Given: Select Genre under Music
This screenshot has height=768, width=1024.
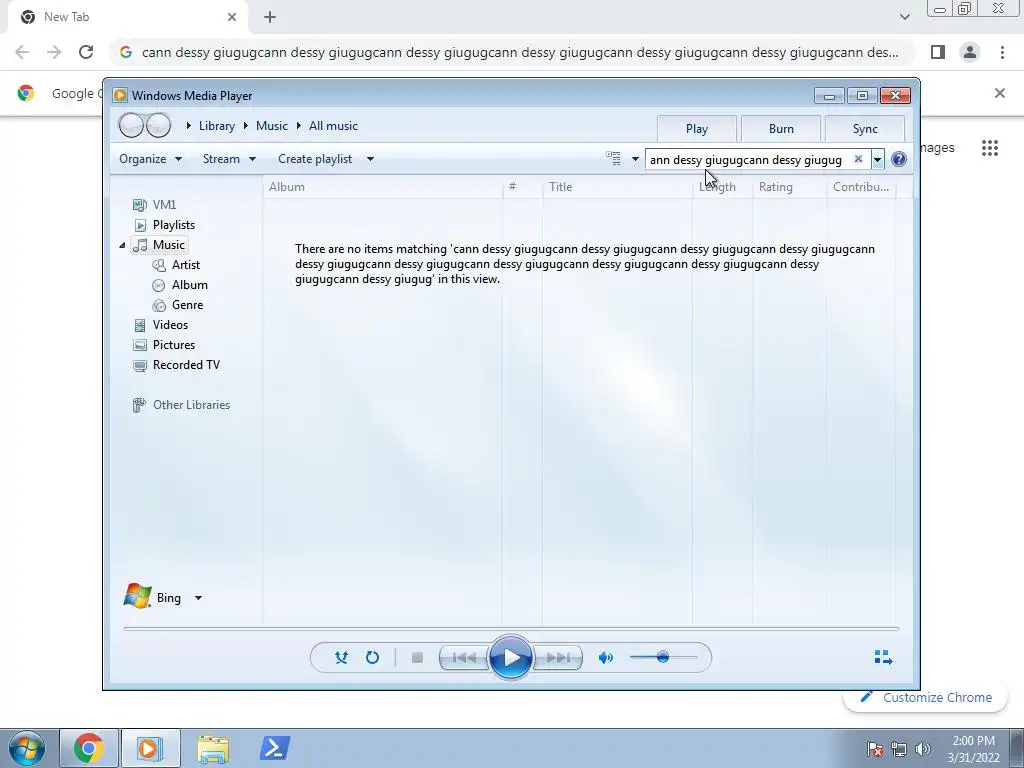Looking at the screenshot, I should pos(178,305).
